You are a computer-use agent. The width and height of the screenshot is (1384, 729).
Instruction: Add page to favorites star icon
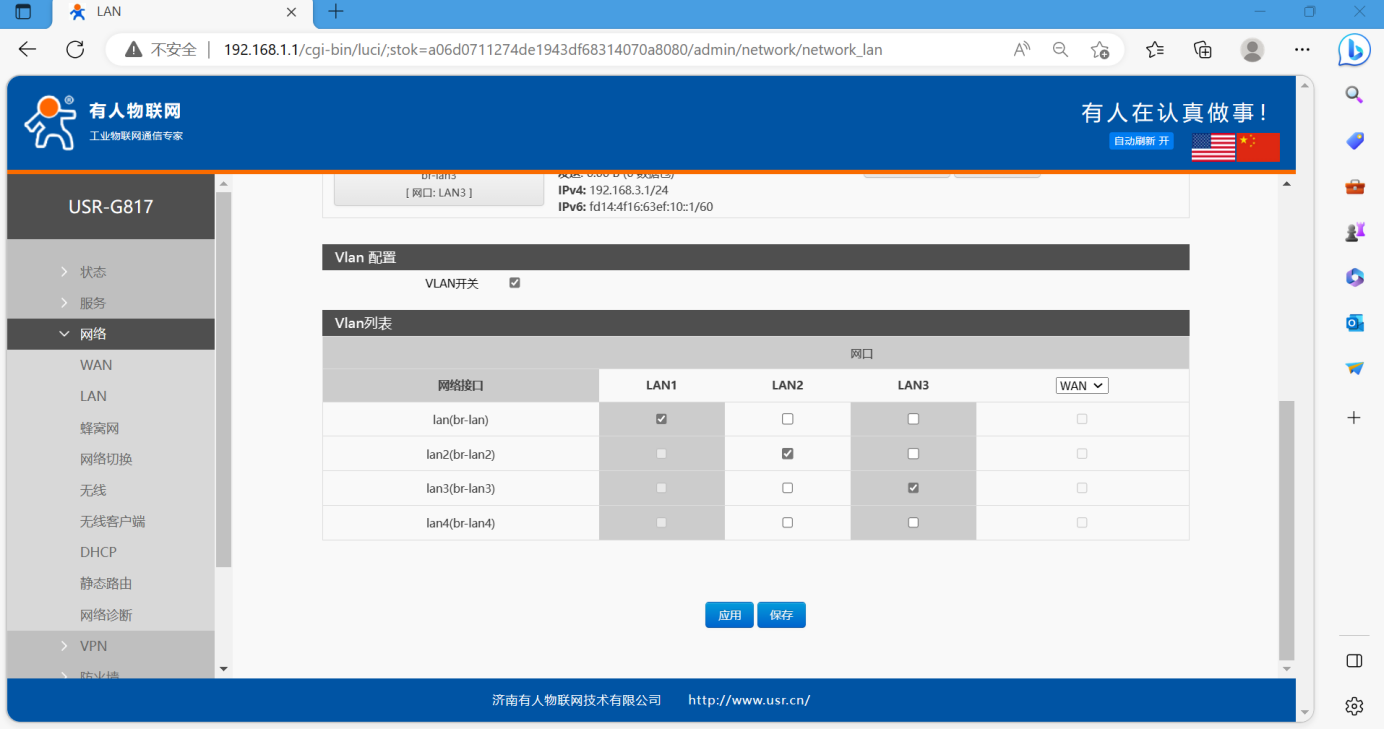1100,50
